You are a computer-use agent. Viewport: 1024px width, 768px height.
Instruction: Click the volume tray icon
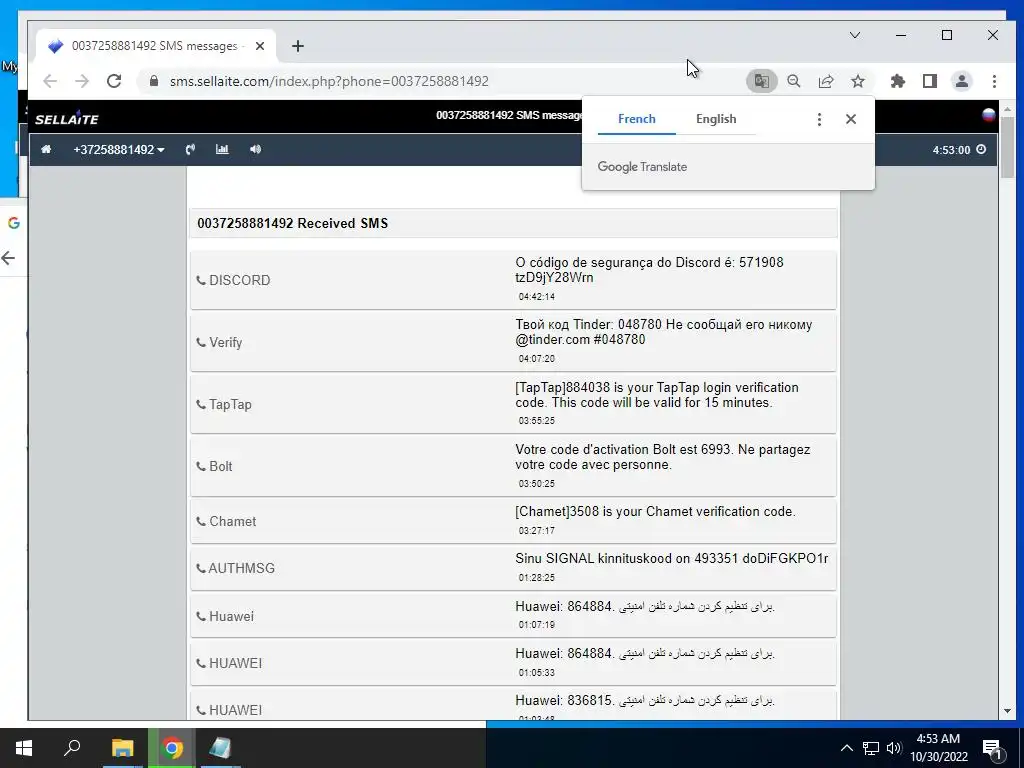(893, 748)
